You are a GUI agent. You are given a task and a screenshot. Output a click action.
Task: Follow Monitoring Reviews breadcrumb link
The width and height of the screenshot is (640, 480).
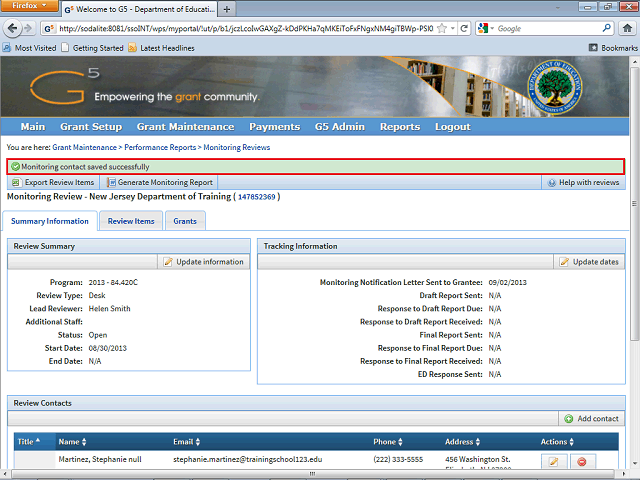point(237,147)
